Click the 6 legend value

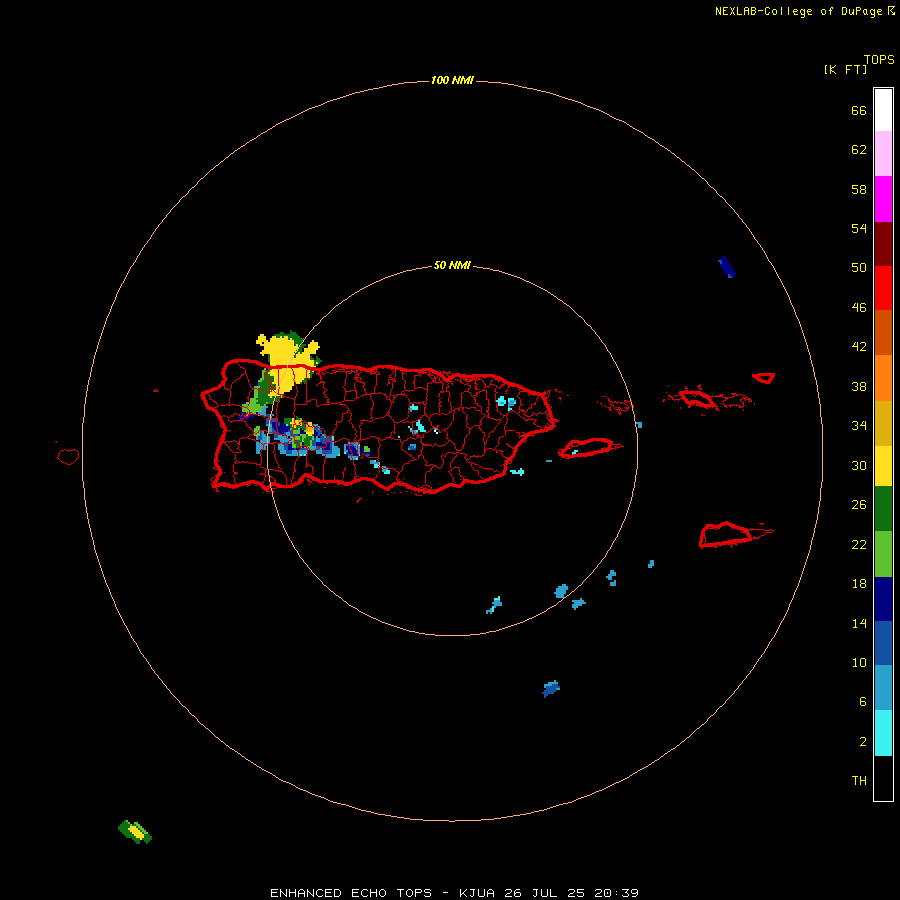(x=862, y=702)
